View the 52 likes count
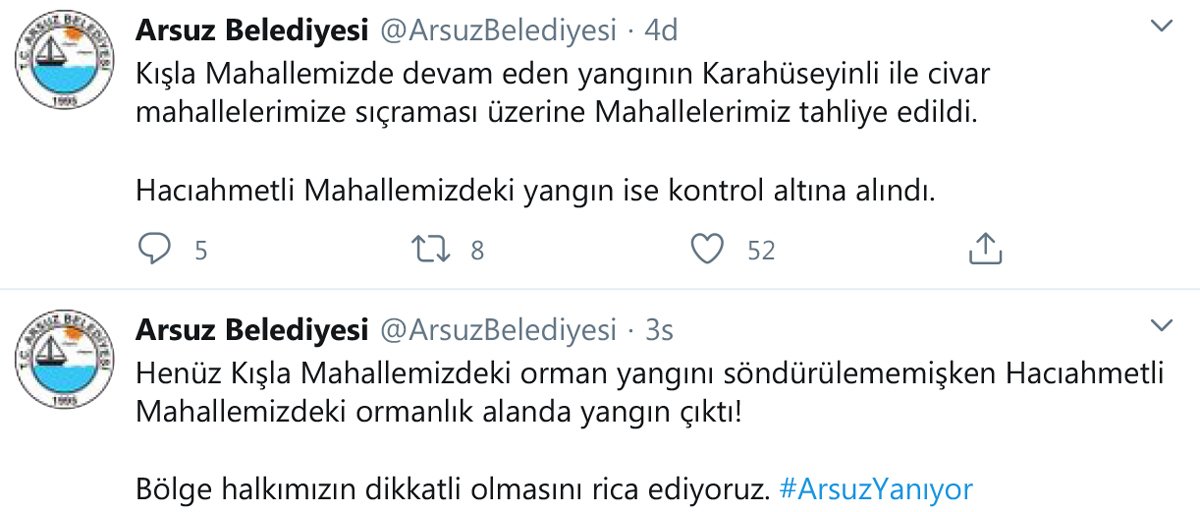1200x512 pixels. pyautogui.click(x=762, y=250)
